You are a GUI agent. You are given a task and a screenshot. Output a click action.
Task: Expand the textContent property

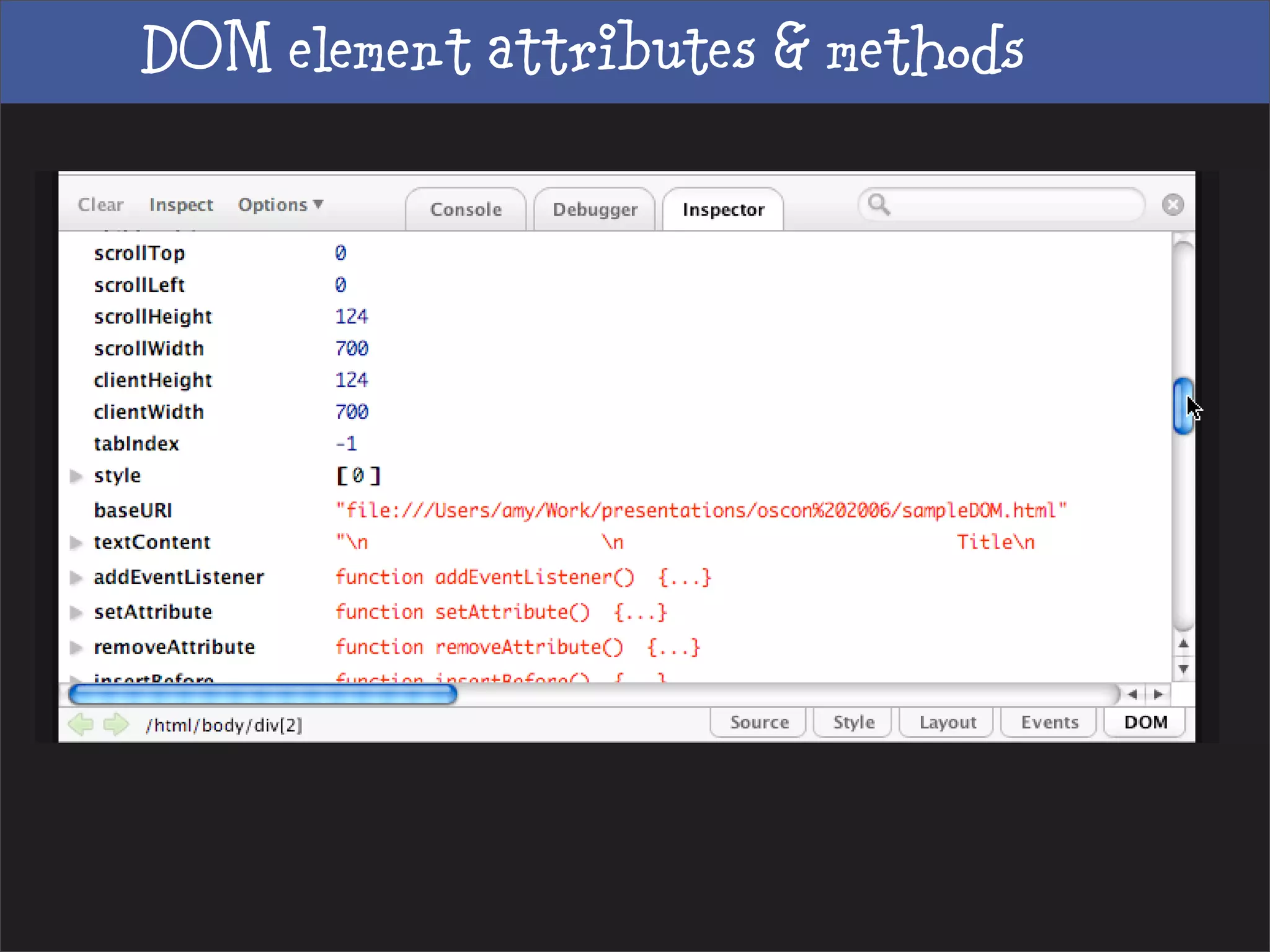pos(76,543)
